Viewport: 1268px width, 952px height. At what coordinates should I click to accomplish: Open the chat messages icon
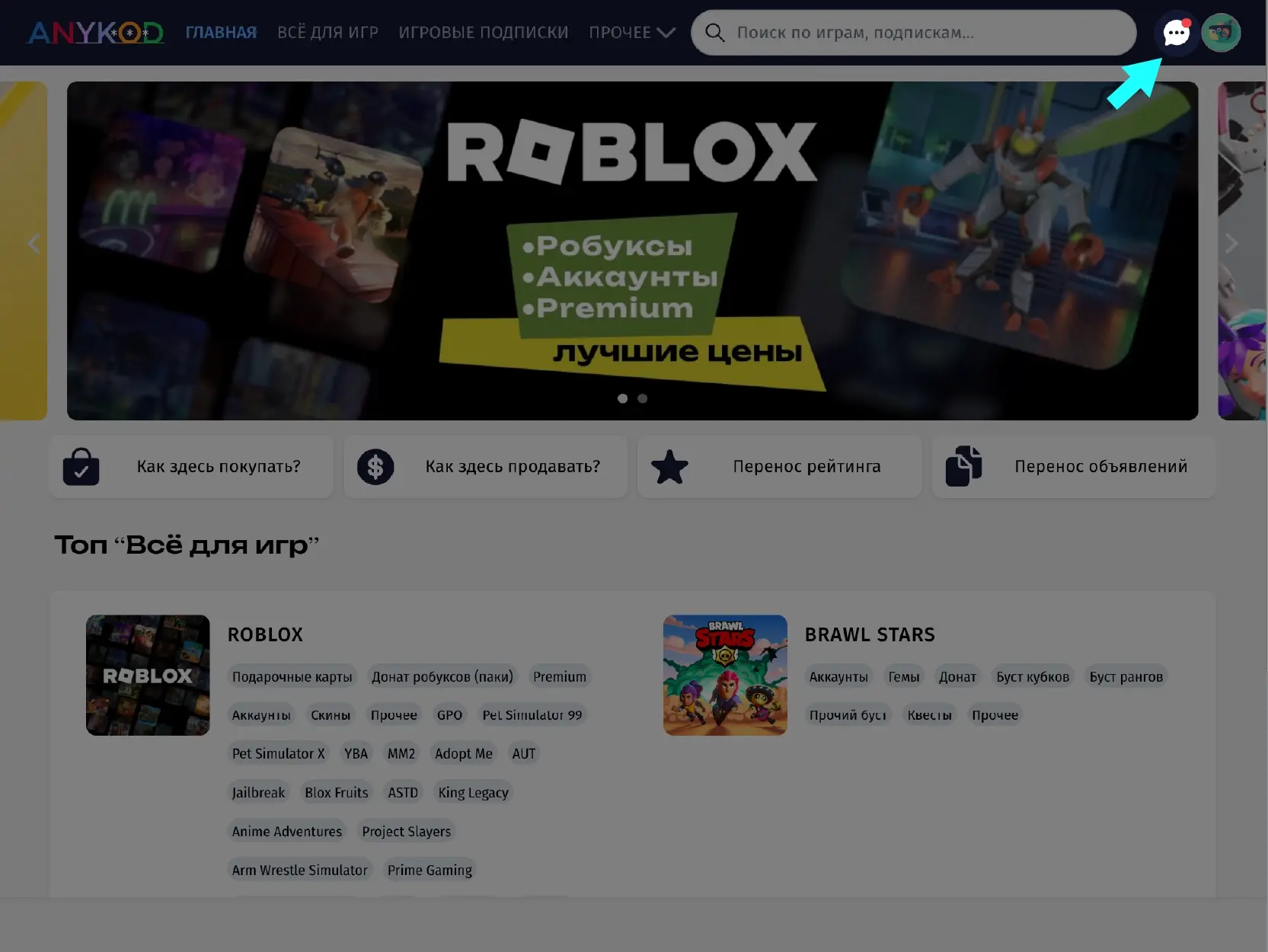point(1176,33)
